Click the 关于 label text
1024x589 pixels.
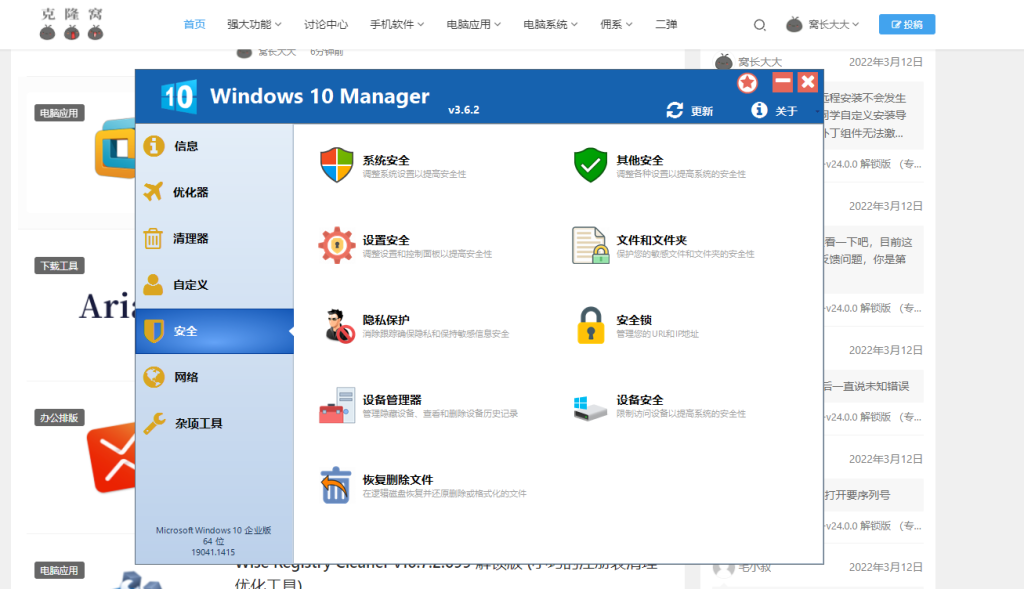click(x=786, y=111)
